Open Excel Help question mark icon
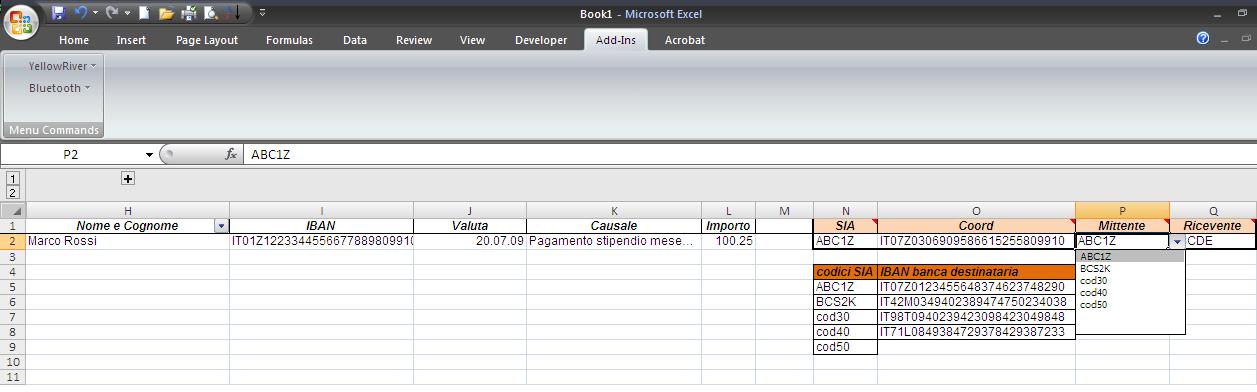1257x392 pixels. coord(1203,39)
